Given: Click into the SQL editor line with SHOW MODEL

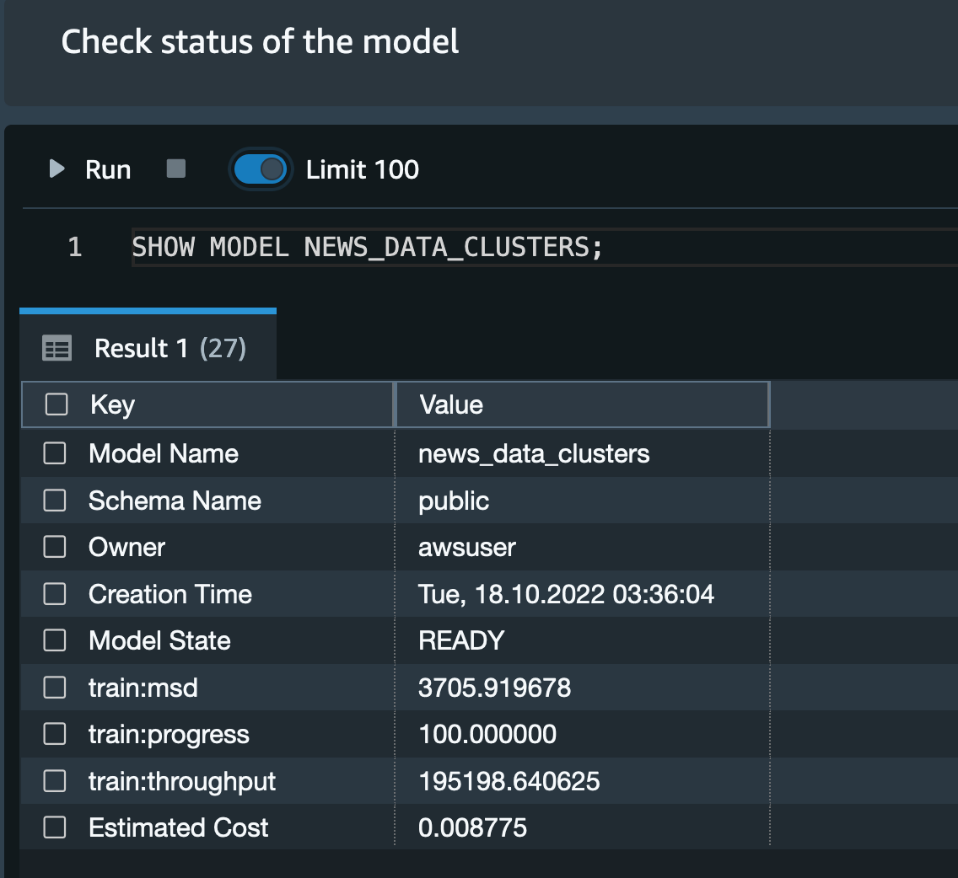Looking at the screenshot, I should point(544,247).
